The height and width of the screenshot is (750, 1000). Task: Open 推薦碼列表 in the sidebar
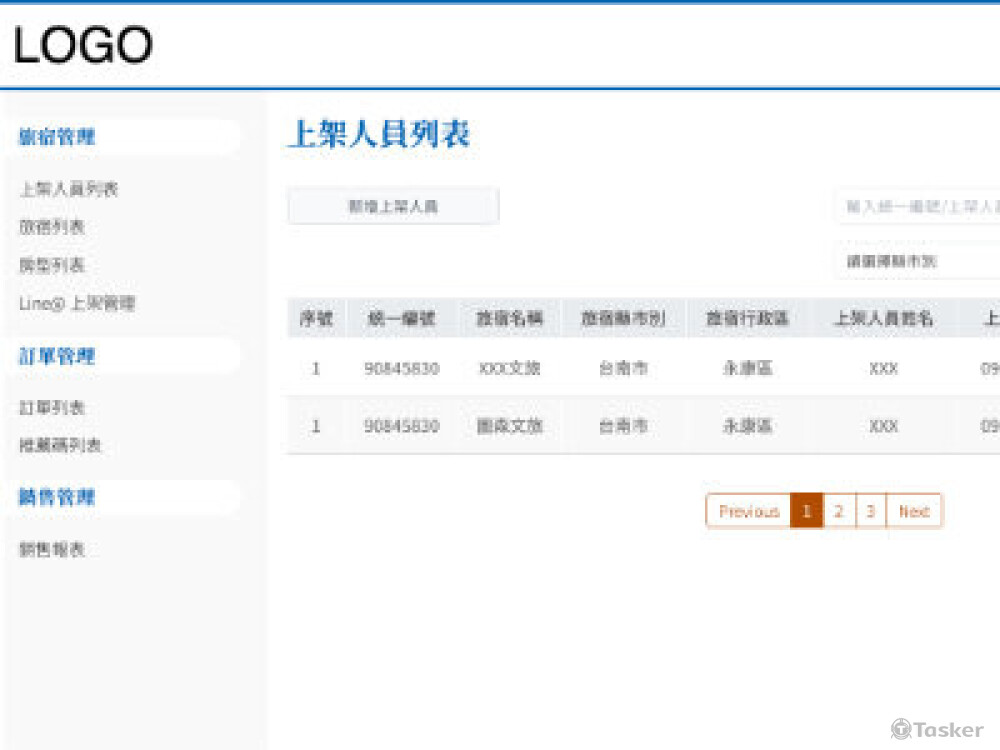point(60,445)
